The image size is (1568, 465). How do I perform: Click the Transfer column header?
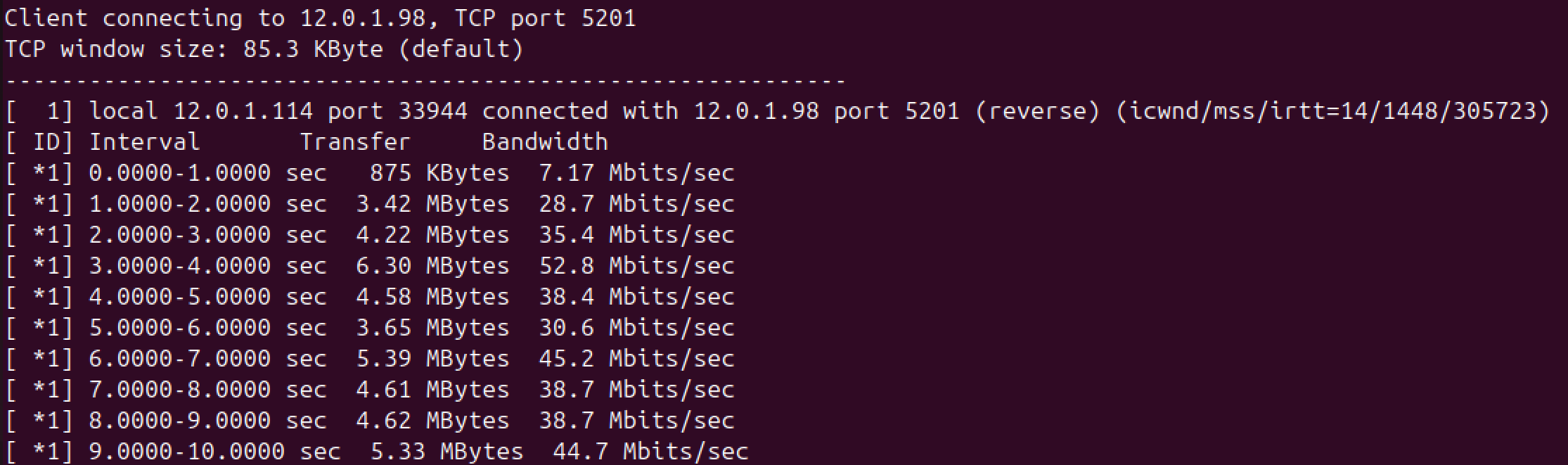pos(355,142)
